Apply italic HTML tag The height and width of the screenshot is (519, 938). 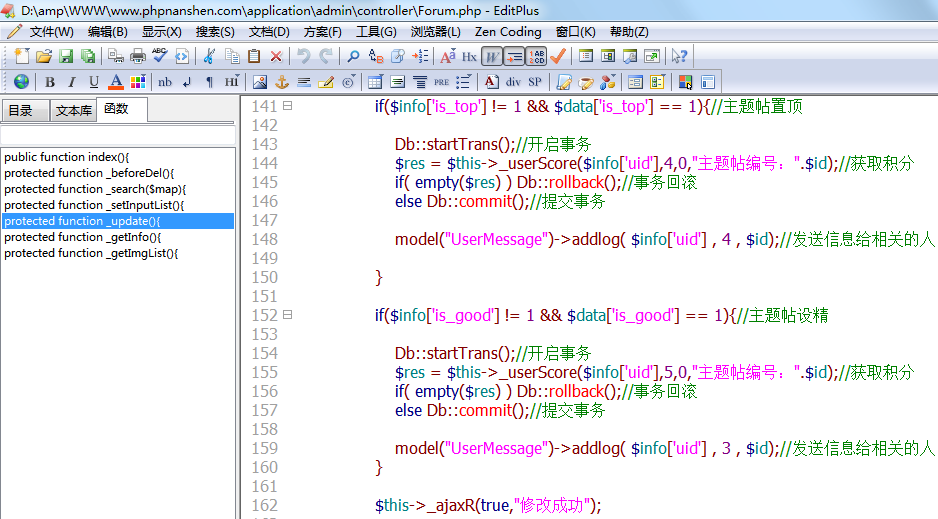(x=72, y=82)
